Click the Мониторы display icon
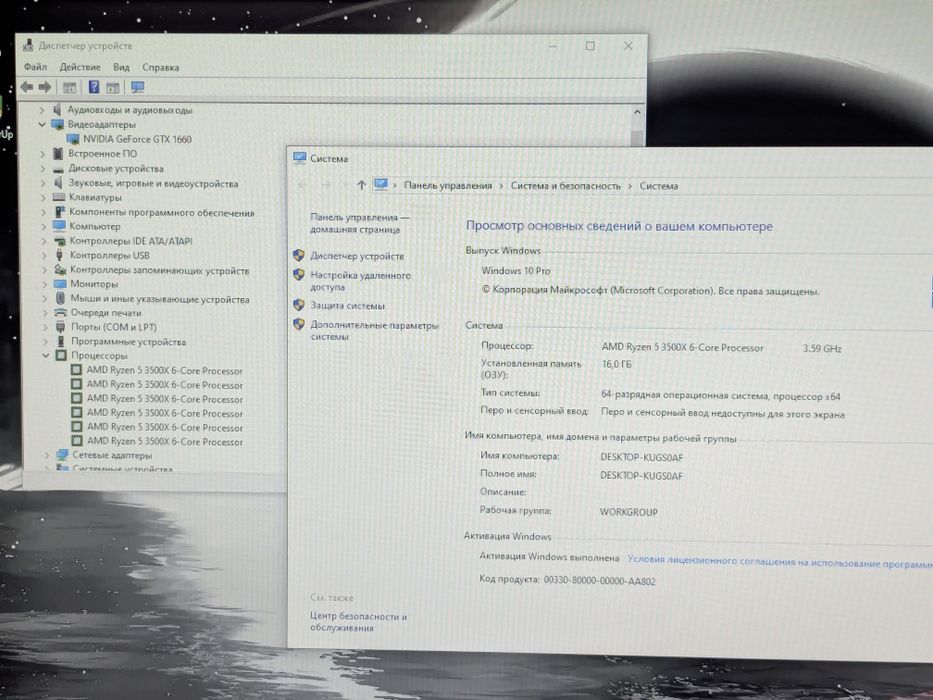 click(60, 284)
